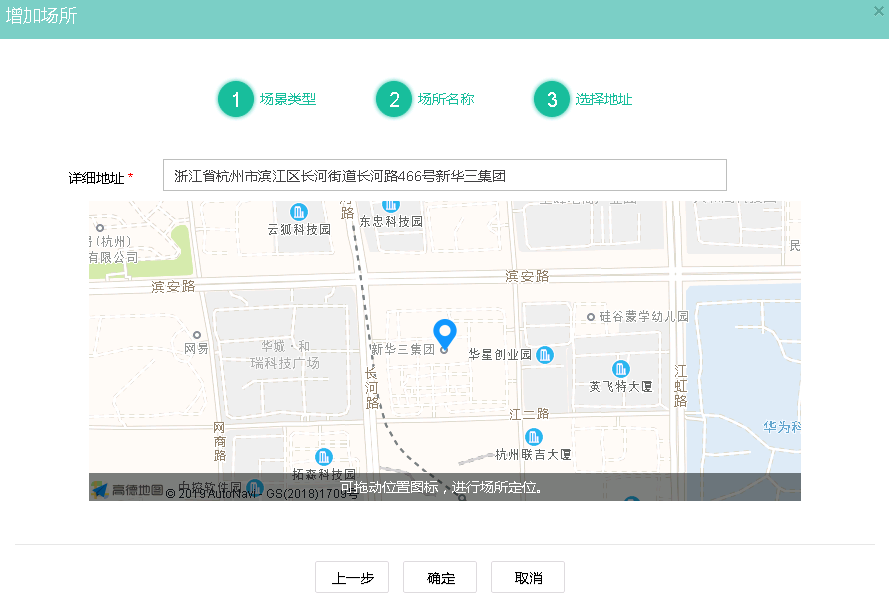Click the 东忠科技园 map label
Screen dimensions: 889x597
[391, 222]
